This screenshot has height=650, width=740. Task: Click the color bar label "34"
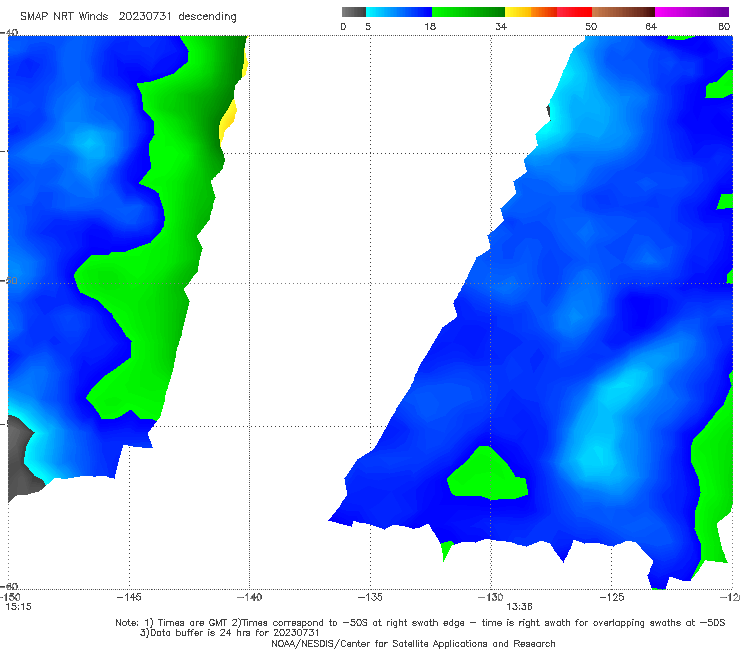[x=501, y=26]
